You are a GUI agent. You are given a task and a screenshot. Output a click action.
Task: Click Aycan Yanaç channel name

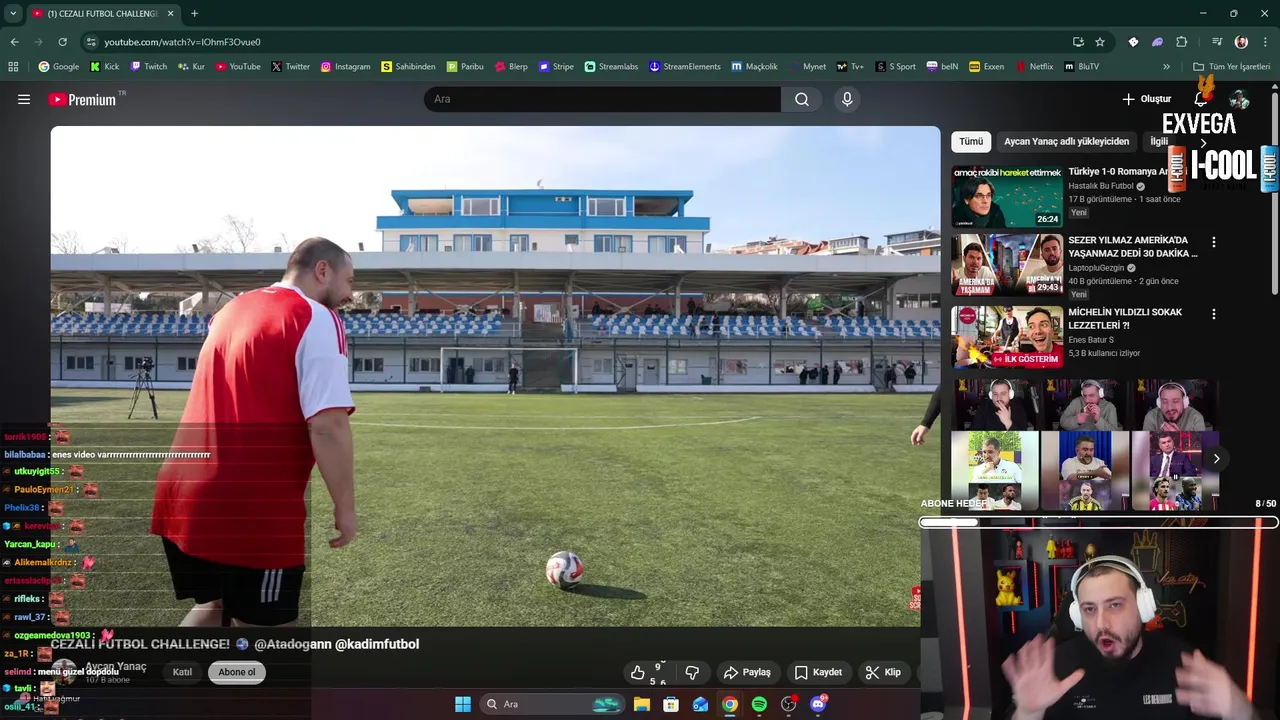click(x=116, y=666)
